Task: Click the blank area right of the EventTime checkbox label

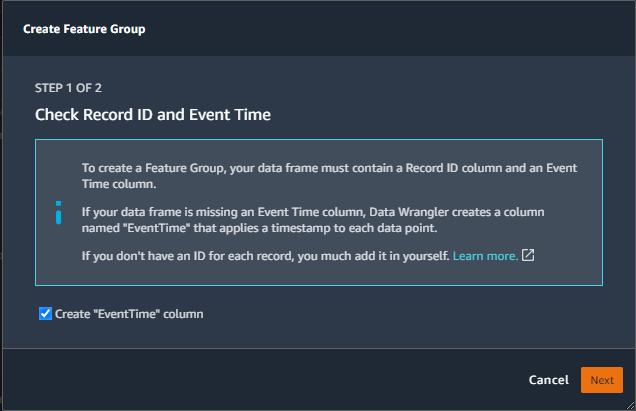Action: pos(406,314)
